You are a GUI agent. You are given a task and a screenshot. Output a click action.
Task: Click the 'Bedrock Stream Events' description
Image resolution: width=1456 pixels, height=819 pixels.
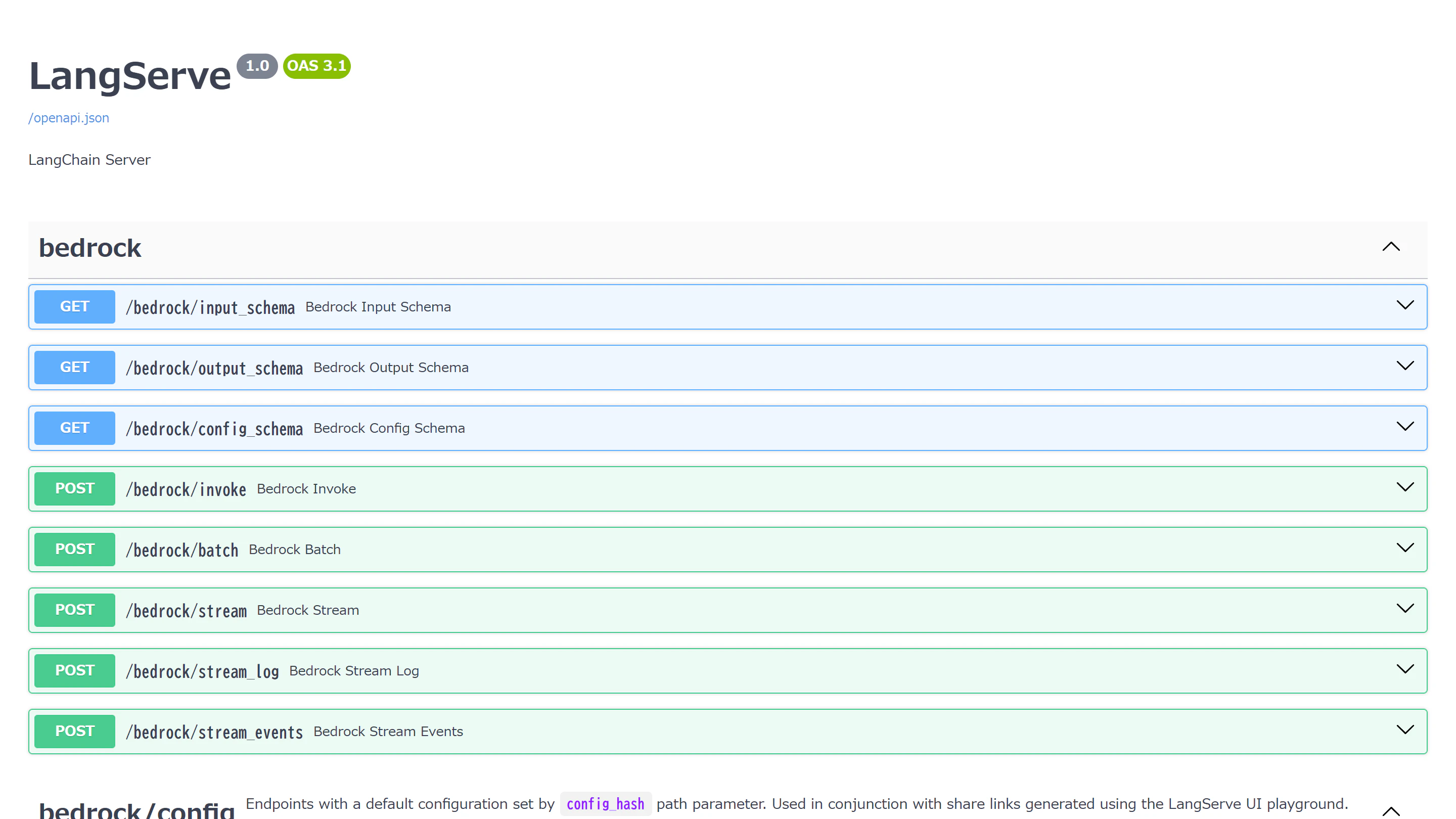pyautogui.click(x=388, y=732)
